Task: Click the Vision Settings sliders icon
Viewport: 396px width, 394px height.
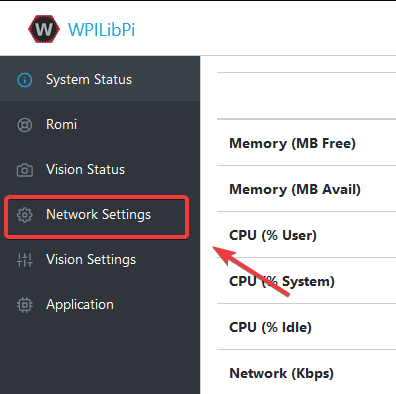Action: click(25, 260)
